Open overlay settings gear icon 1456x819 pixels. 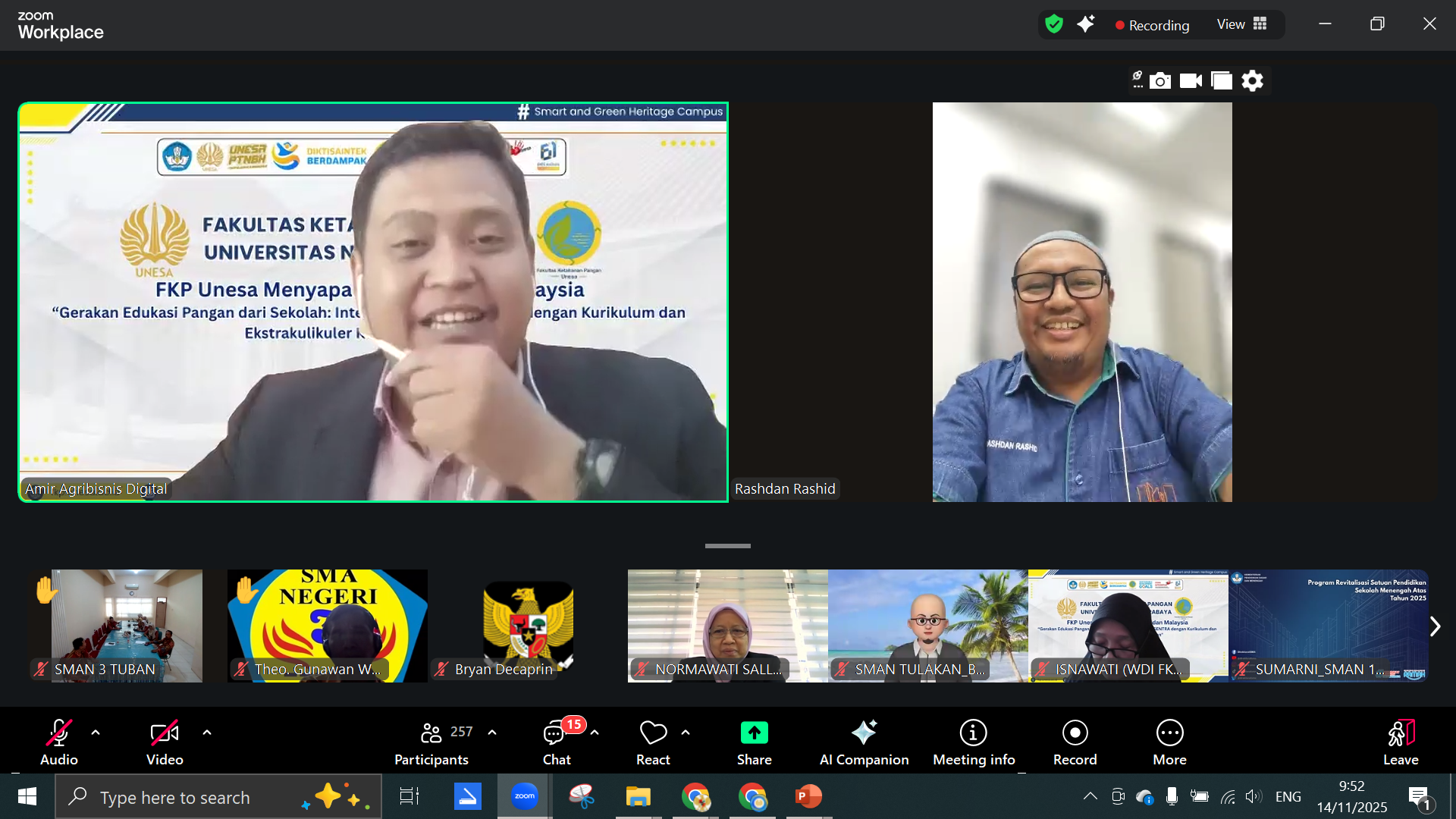coord(1252,80)
